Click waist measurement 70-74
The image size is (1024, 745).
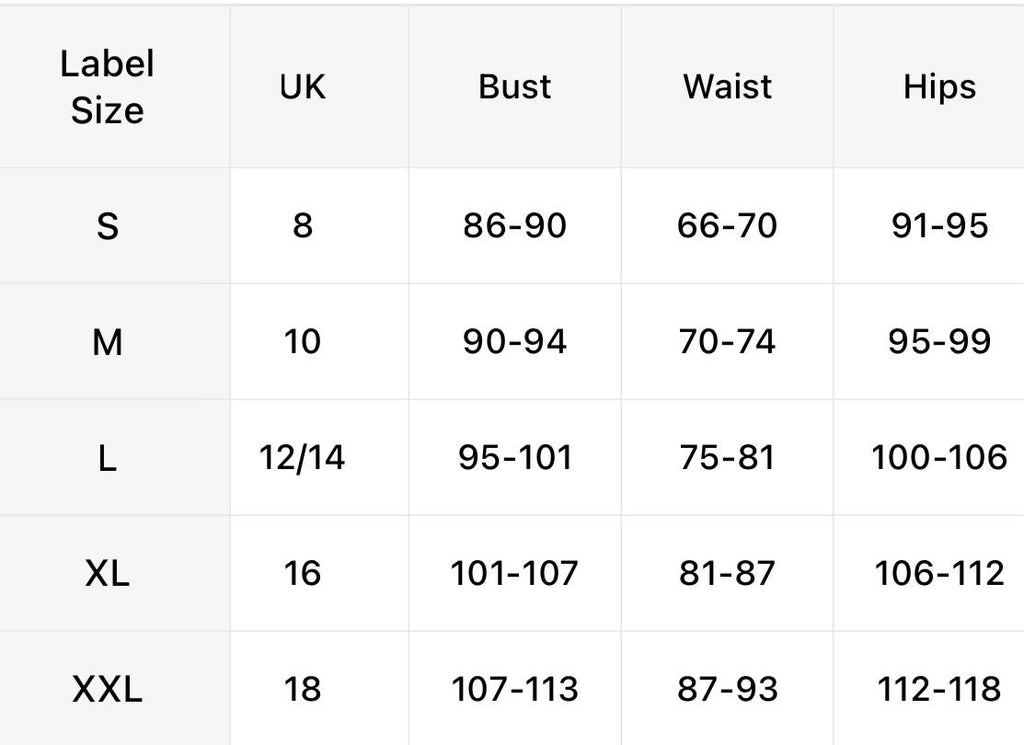pyautogui.click(x=727, y=342)
